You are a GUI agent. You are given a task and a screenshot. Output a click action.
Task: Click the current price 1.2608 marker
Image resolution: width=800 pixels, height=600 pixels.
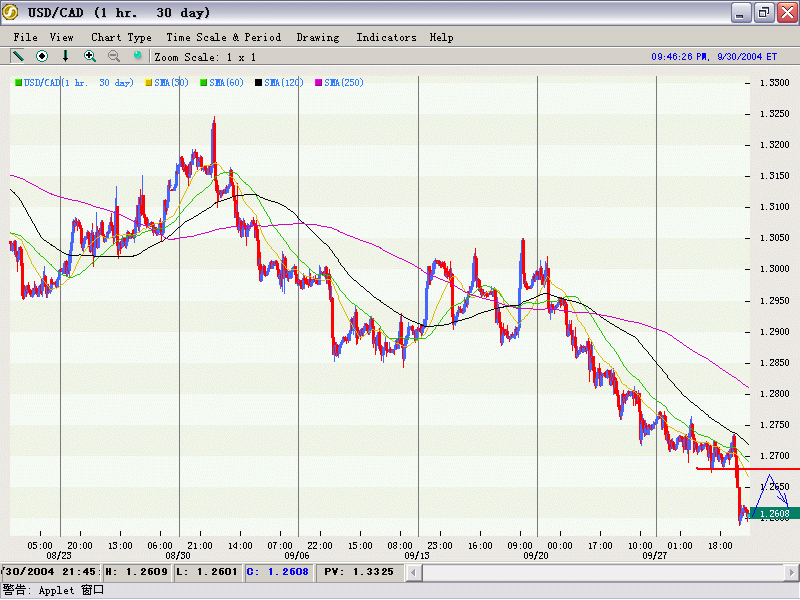coord(773,514)
